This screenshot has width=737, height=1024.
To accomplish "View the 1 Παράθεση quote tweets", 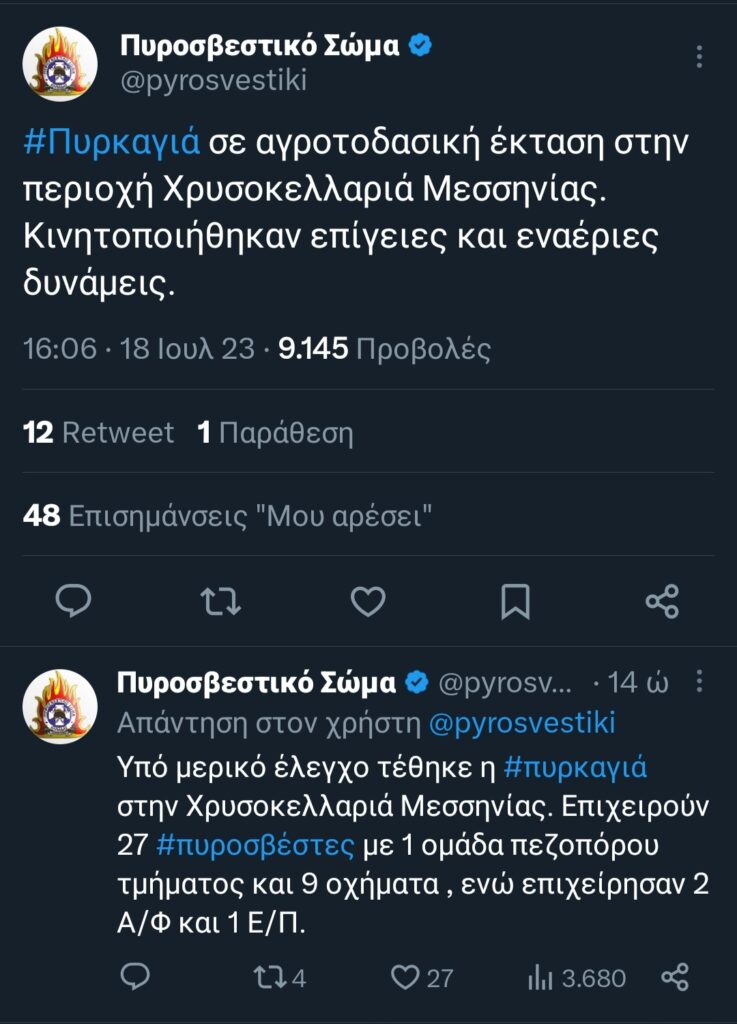I will pos(275,432).
